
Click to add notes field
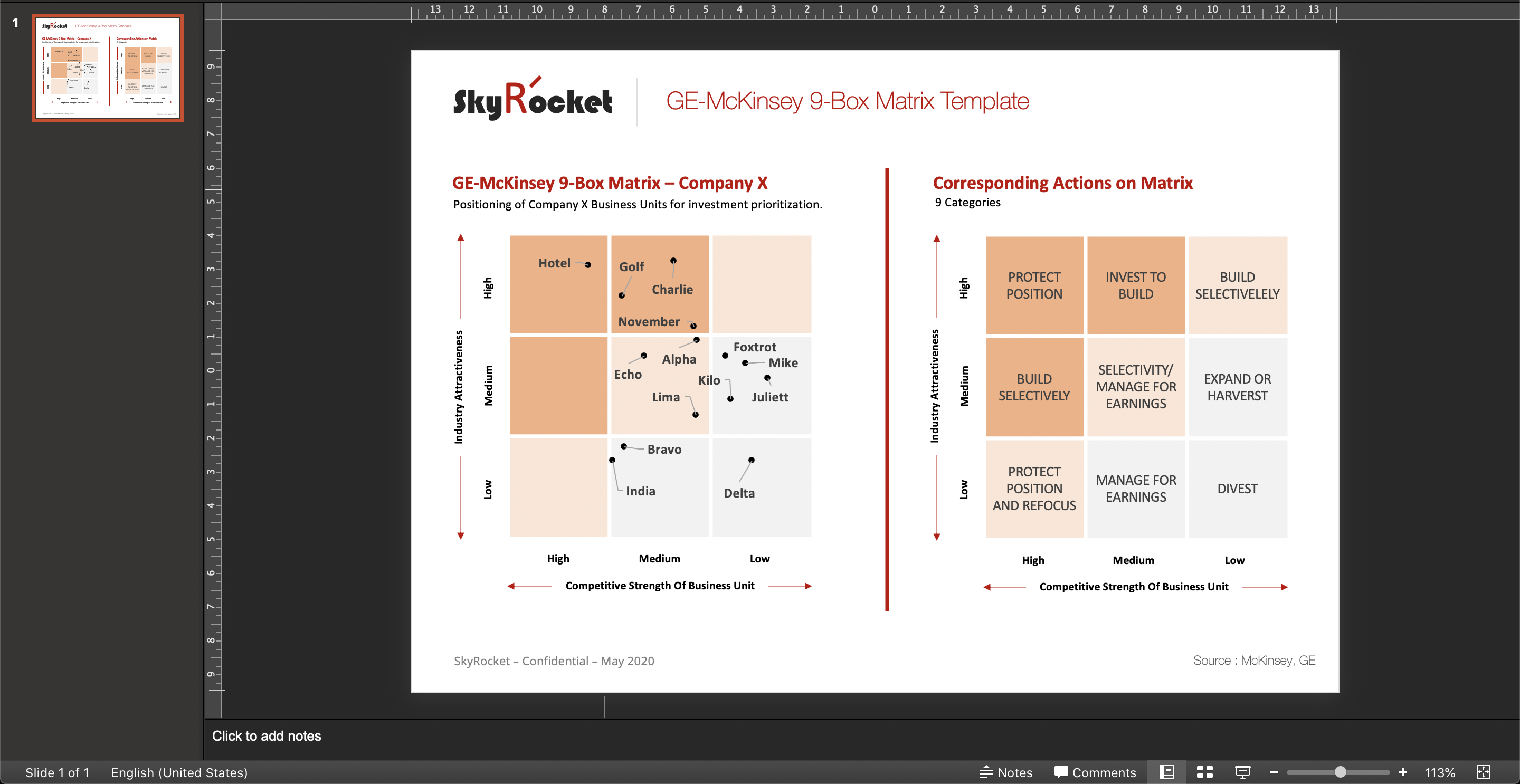[x=267, y=735]
